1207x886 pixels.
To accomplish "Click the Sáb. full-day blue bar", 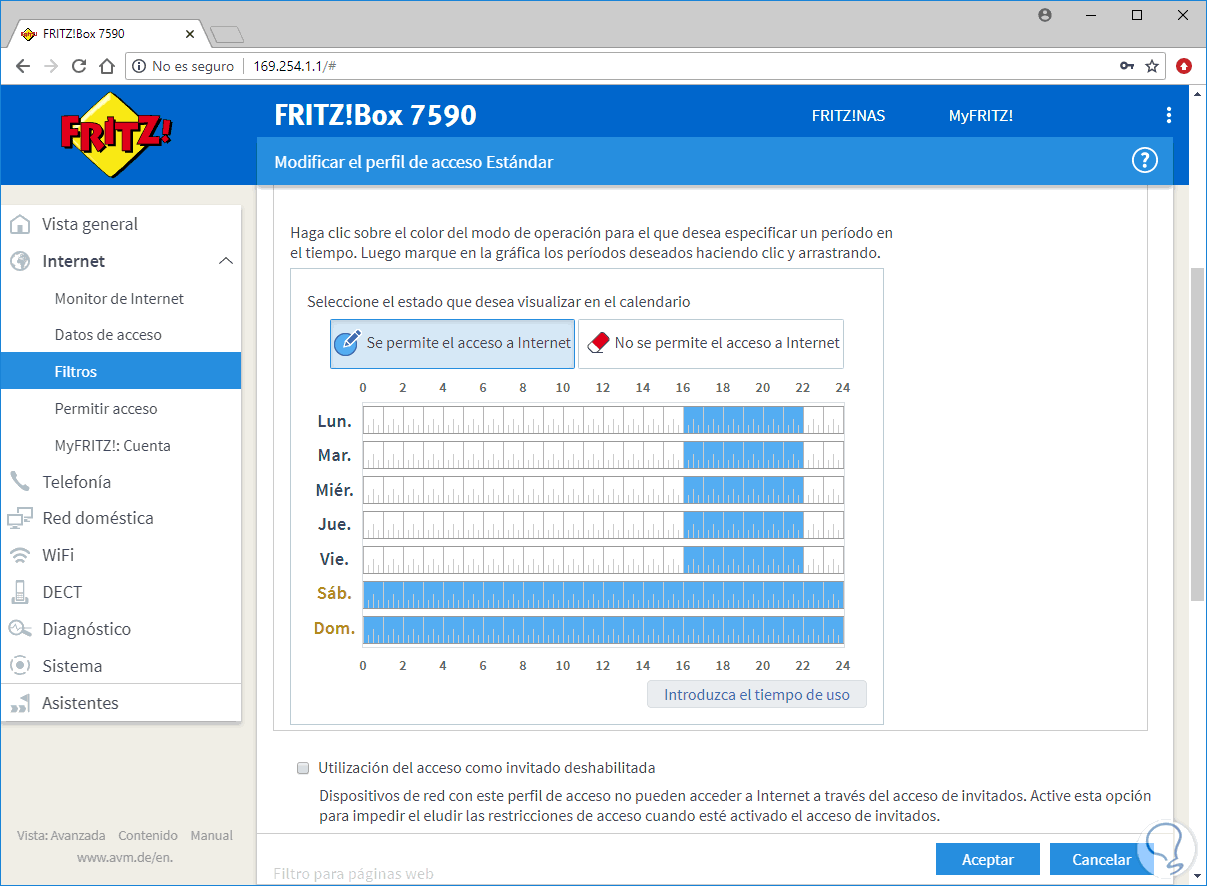I will tap(603, 594).
